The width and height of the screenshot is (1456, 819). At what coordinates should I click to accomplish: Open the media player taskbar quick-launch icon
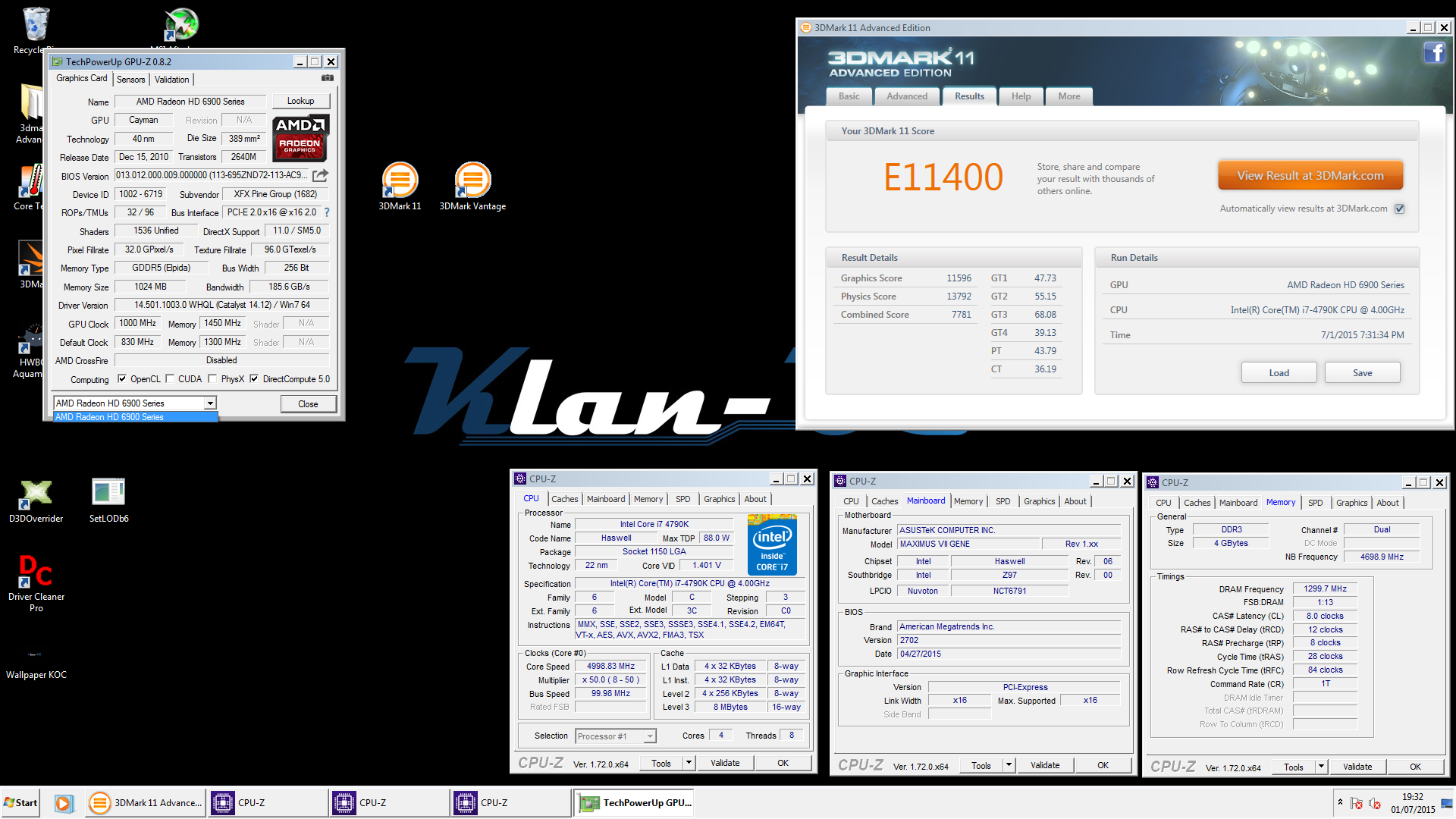coord(64,803)
